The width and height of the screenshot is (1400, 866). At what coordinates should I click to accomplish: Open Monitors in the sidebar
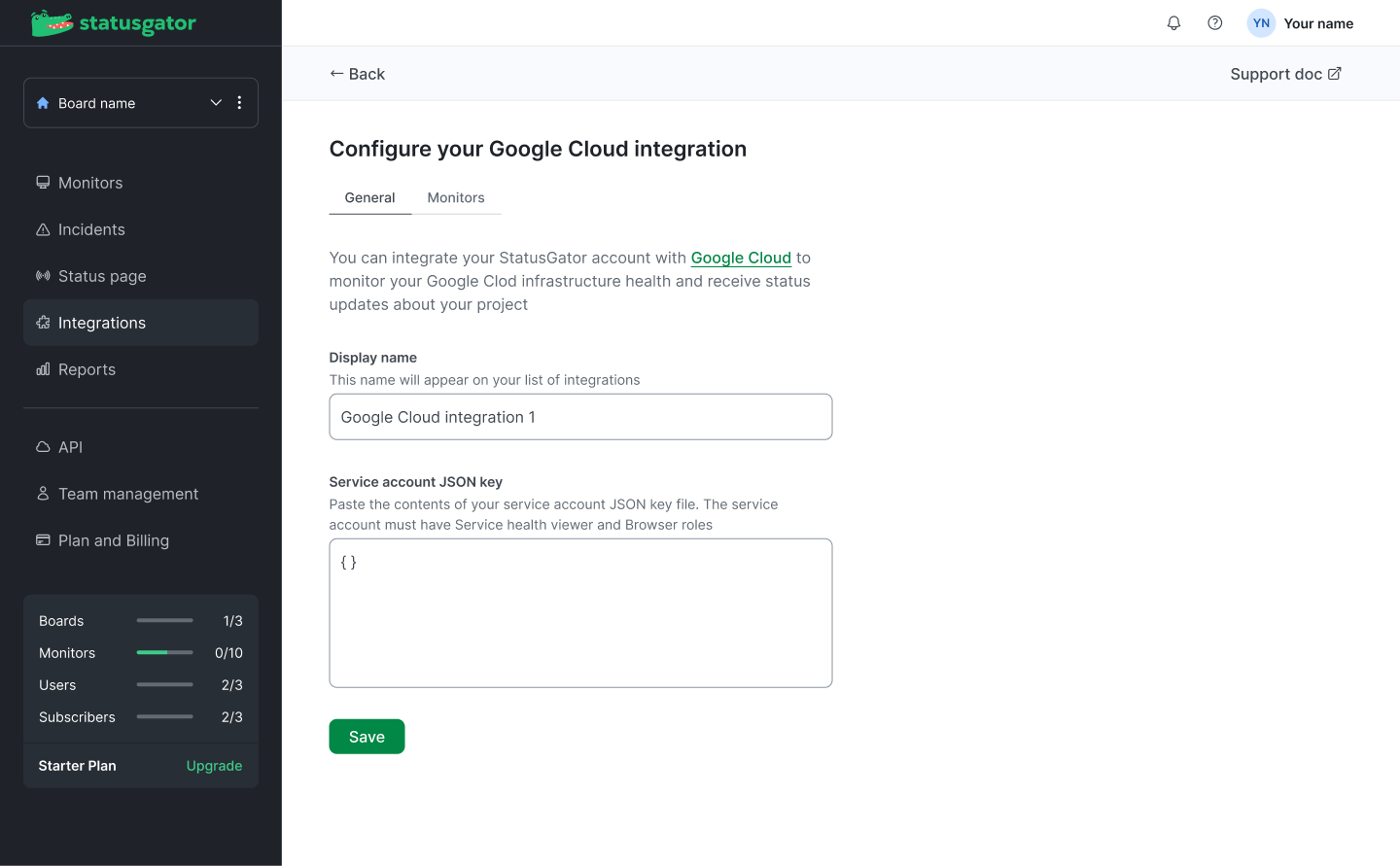(141, 183)
